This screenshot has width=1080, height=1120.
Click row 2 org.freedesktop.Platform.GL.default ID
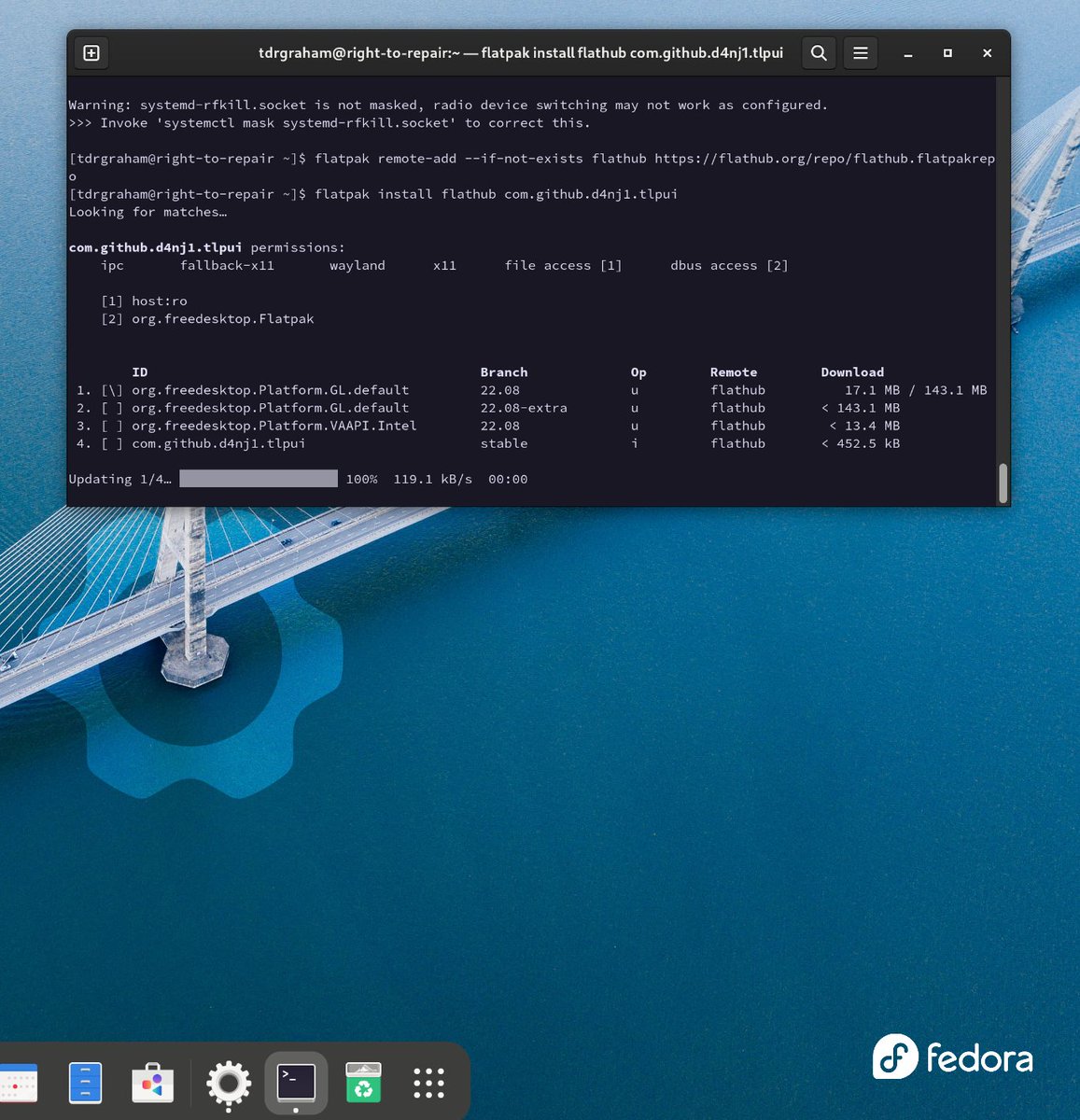(x=270, y=408)
